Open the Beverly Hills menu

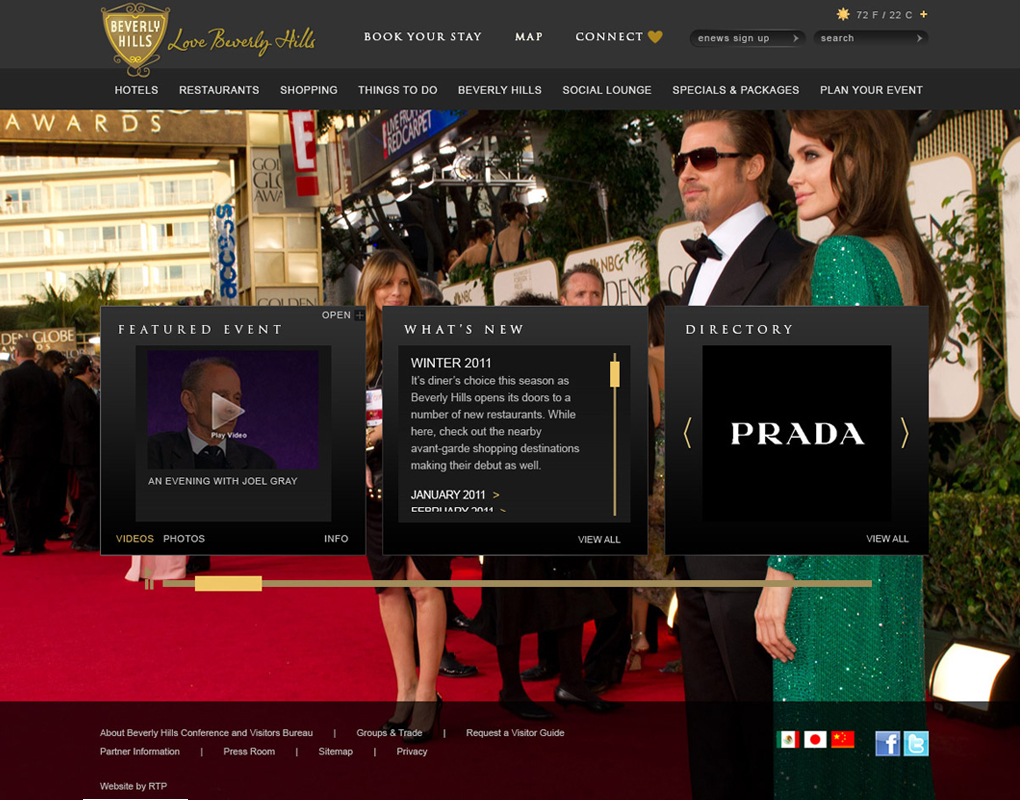tap(500, 90)
